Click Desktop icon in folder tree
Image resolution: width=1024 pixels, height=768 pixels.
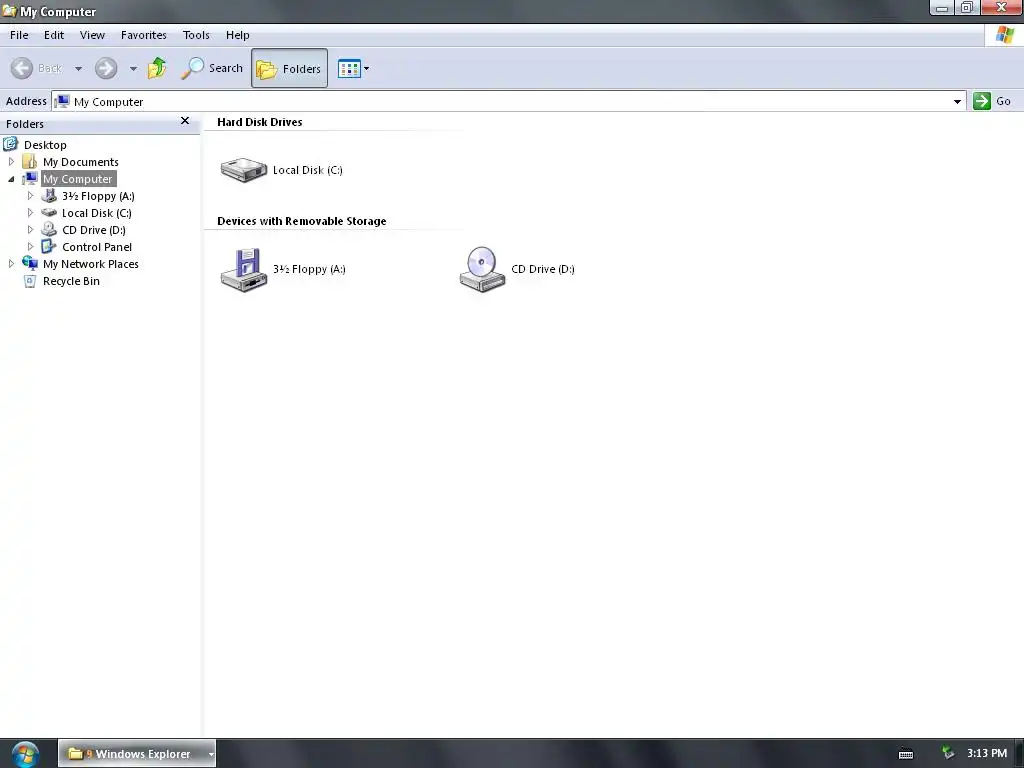(x=11, y=144)
